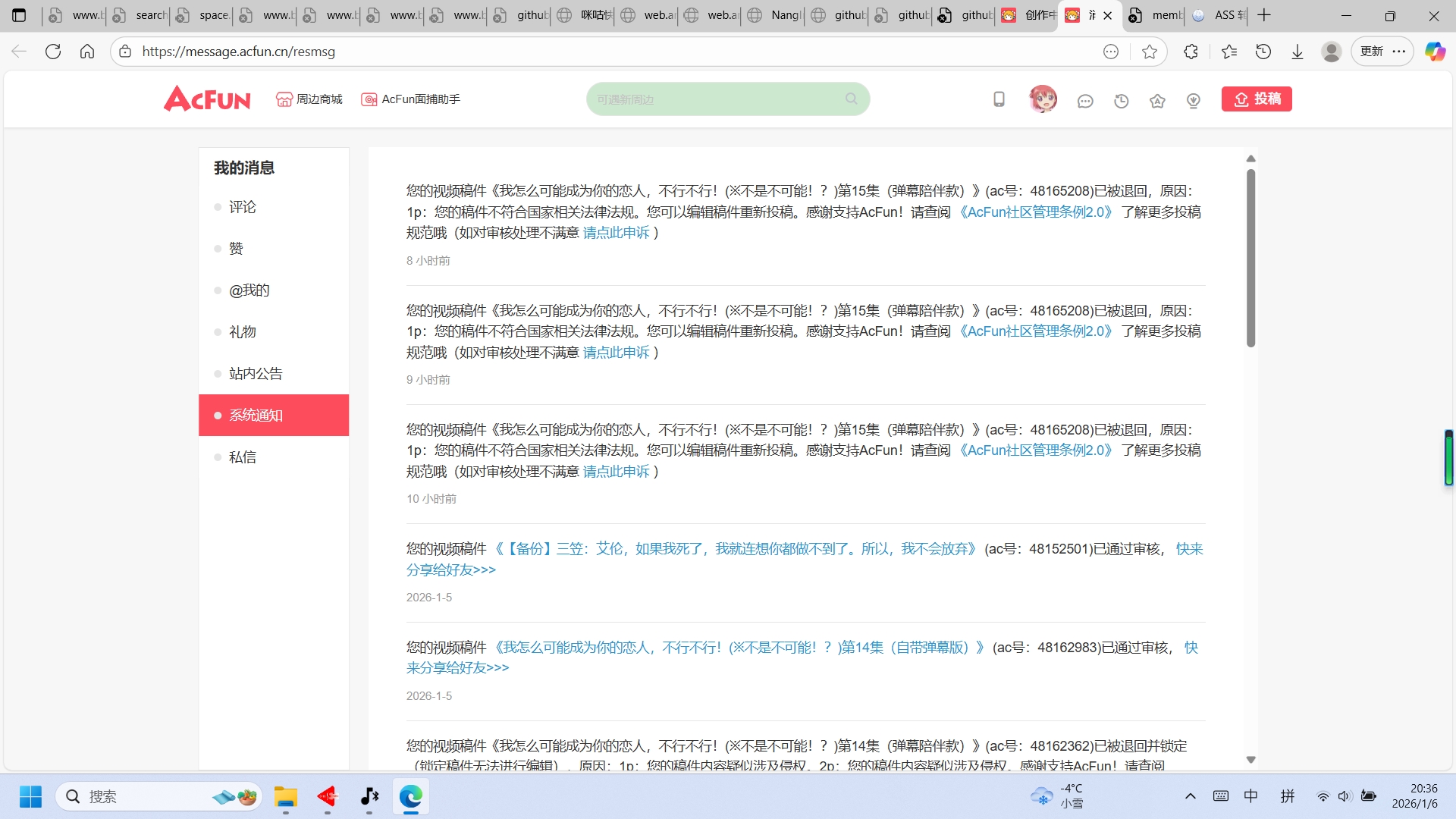Screen dimensions: 1456x819
Task: Click the user avatar in header
Action: coord(1043,99)
